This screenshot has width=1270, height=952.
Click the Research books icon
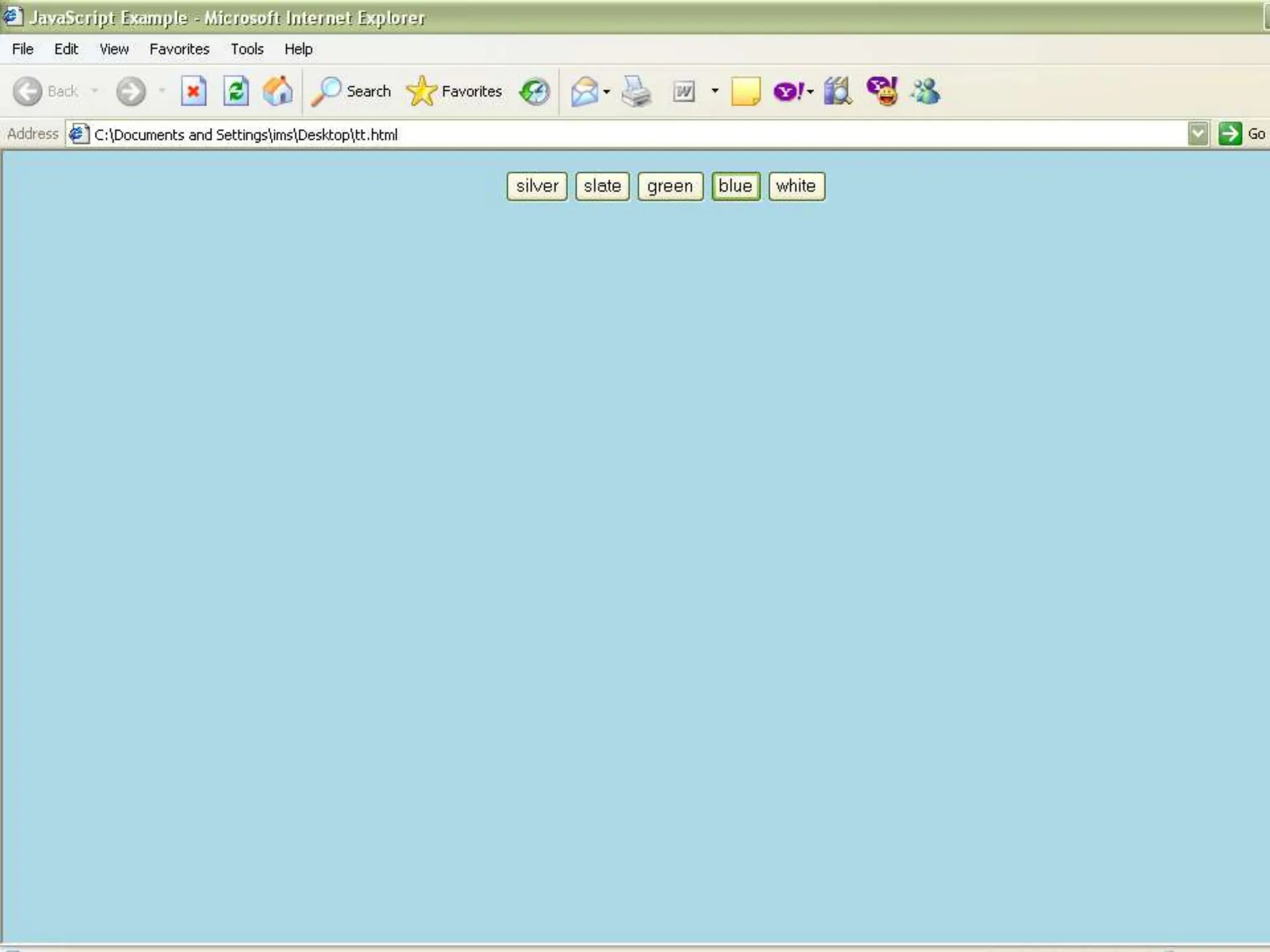tap(837, 92)
